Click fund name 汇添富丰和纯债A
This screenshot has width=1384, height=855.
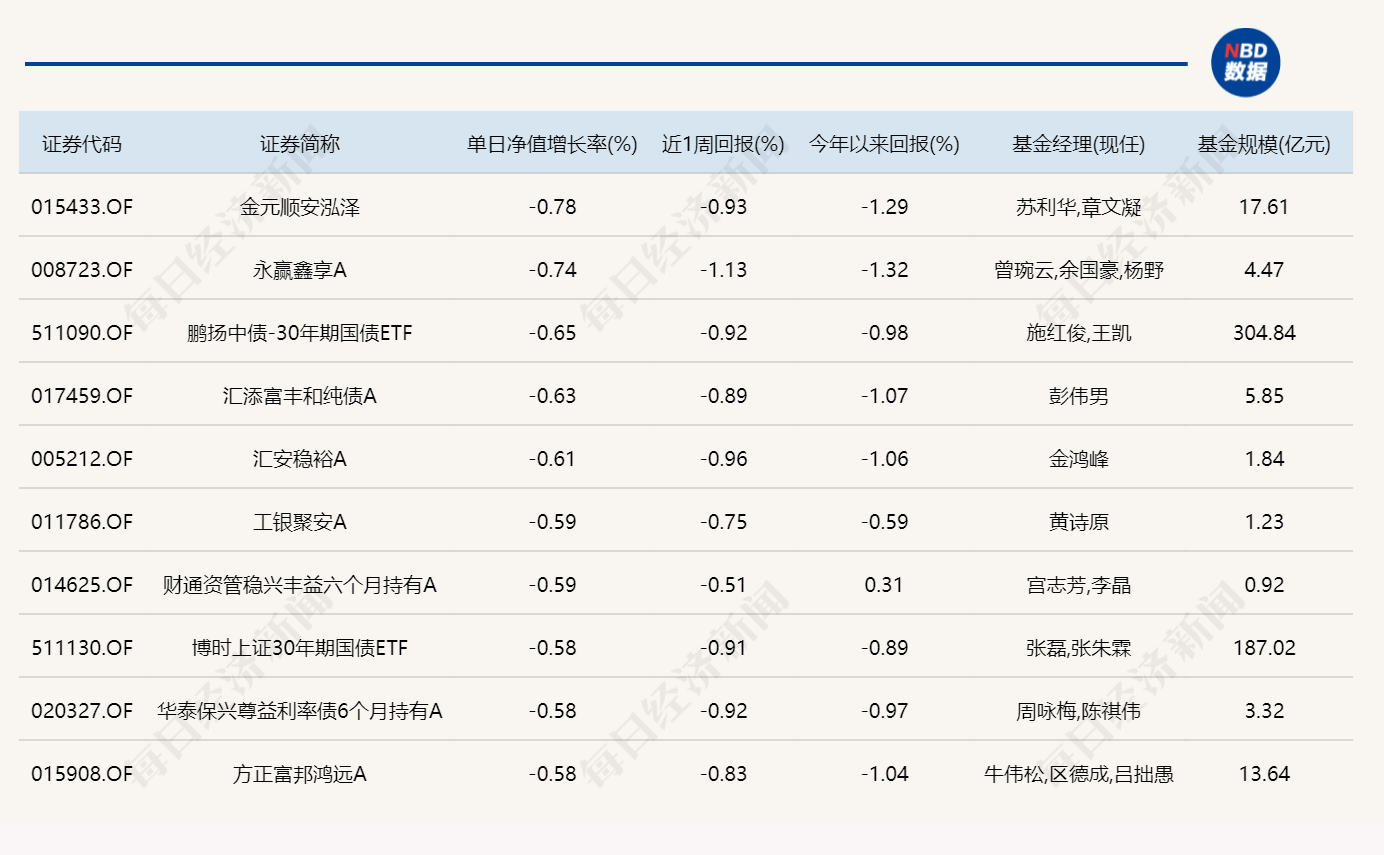point(300,396)
